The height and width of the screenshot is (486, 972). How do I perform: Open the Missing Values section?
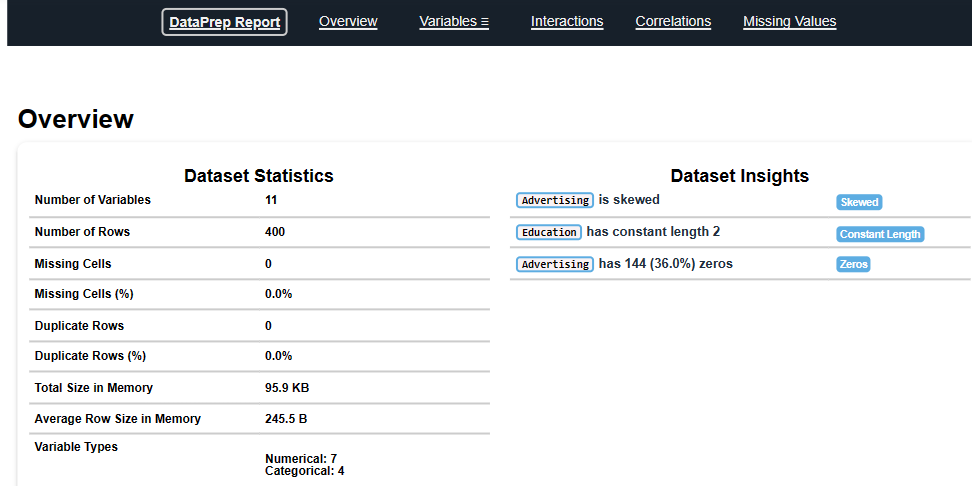click(789, 21)
